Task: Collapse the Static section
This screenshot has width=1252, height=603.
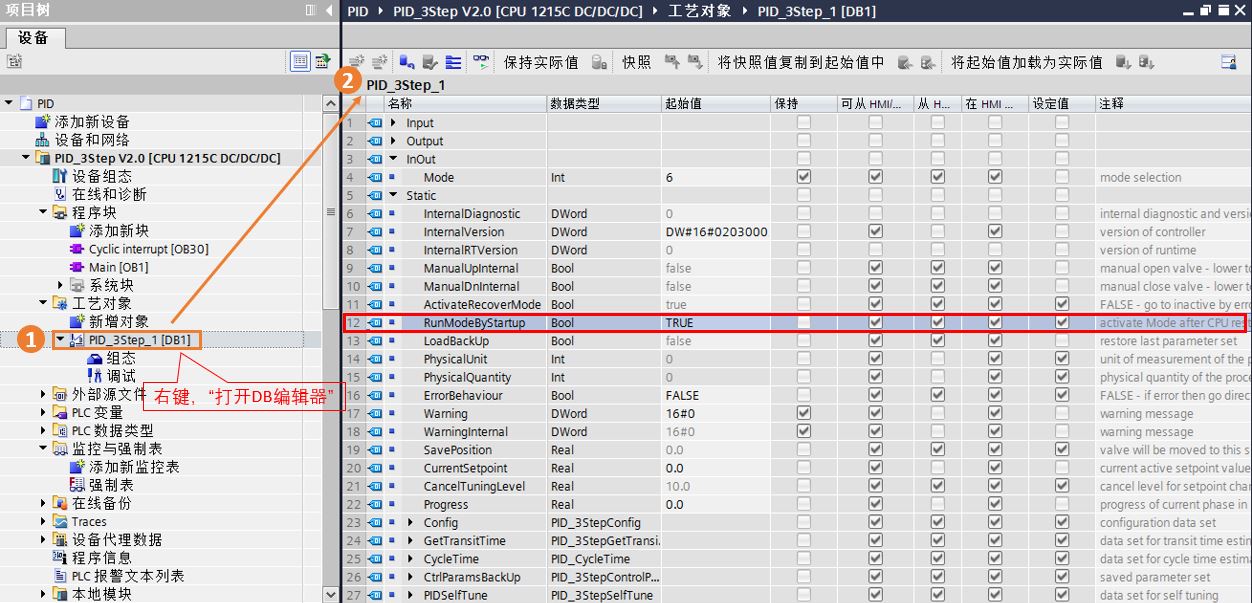Action: (x=394, y=195)
